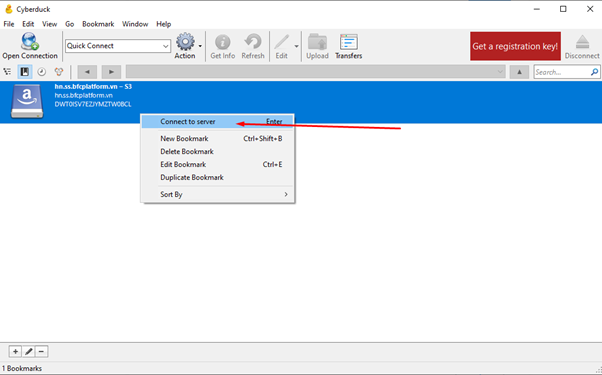Screen dimensions: 602x375
Task: Click the Get Info toolbar icon
Action: tap(223, 42)
